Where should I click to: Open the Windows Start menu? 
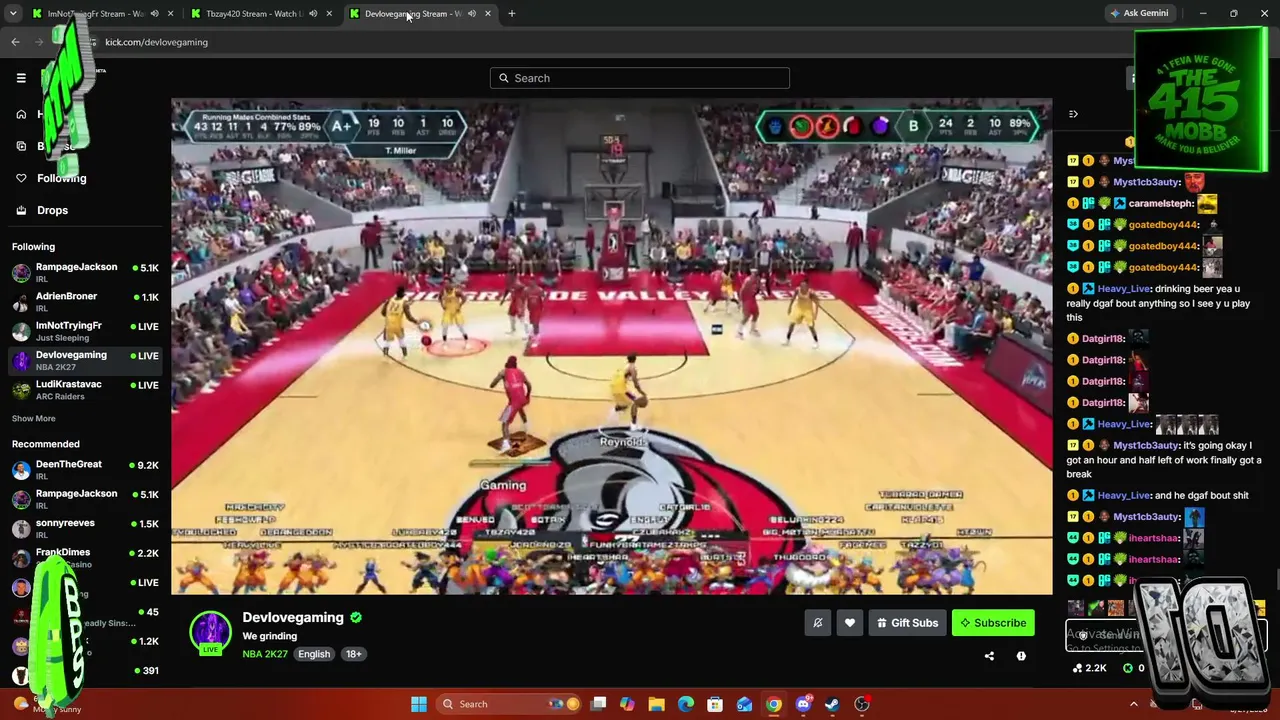pyautogui.click(x=419, y=704)
